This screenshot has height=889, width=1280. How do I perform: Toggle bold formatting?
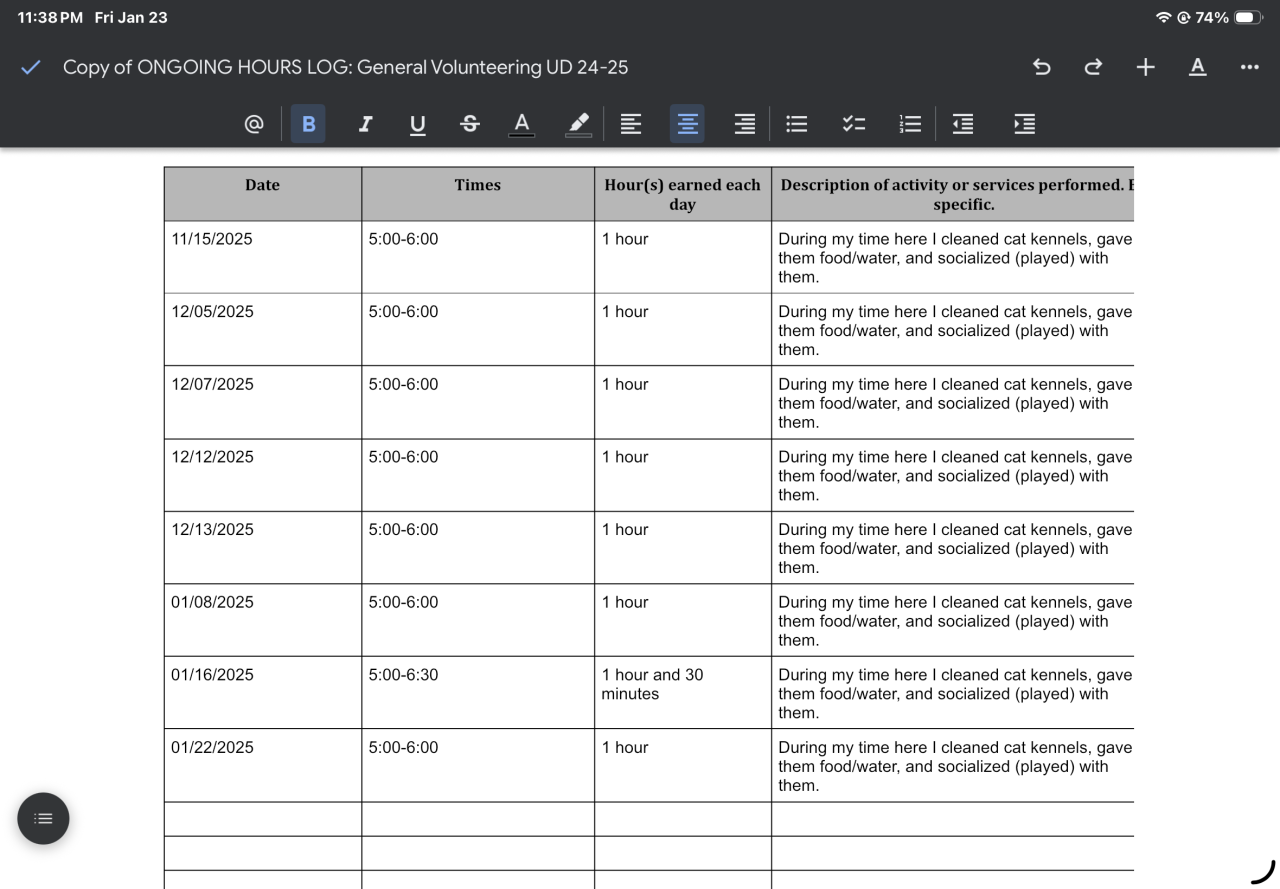pyautogui.click(x=308, y=124)
